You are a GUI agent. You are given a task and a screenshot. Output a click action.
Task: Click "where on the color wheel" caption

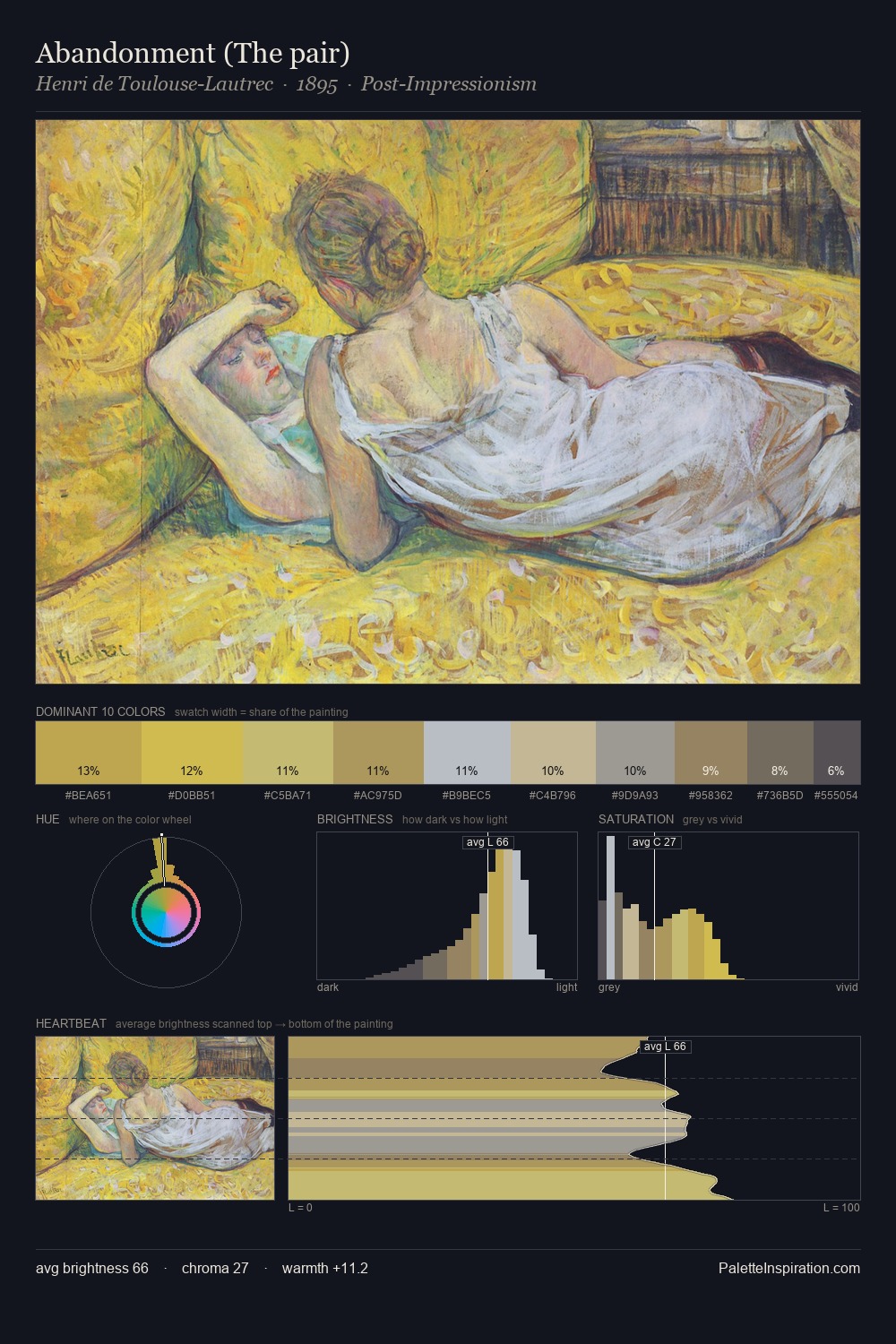coord(130,820)
